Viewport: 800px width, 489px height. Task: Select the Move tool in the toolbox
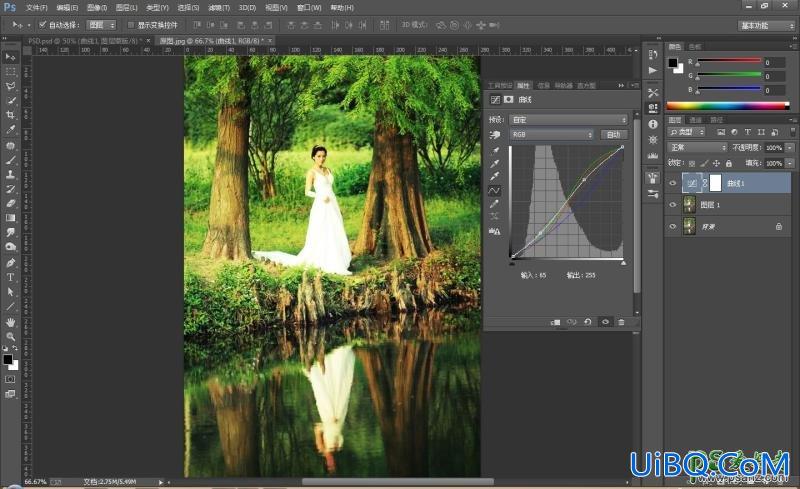click(x=10, y=57)
